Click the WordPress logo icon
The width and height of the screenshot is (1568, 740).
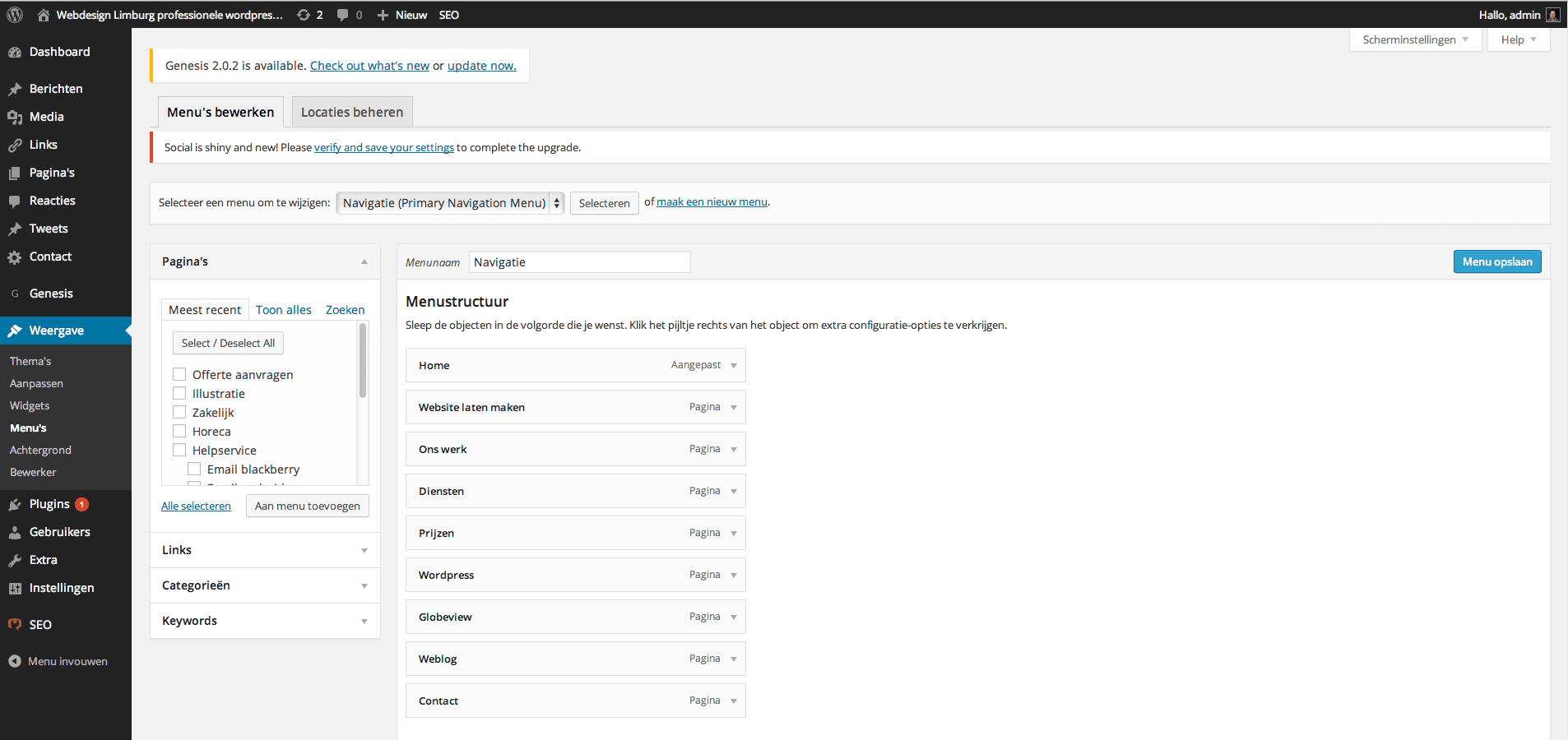[x=15, y=15]
